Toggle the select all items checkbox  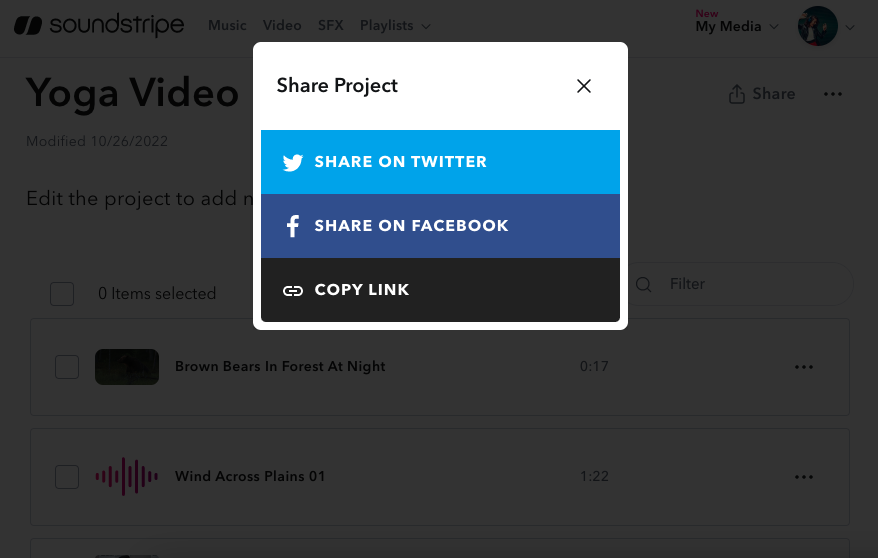pos(62,294)
